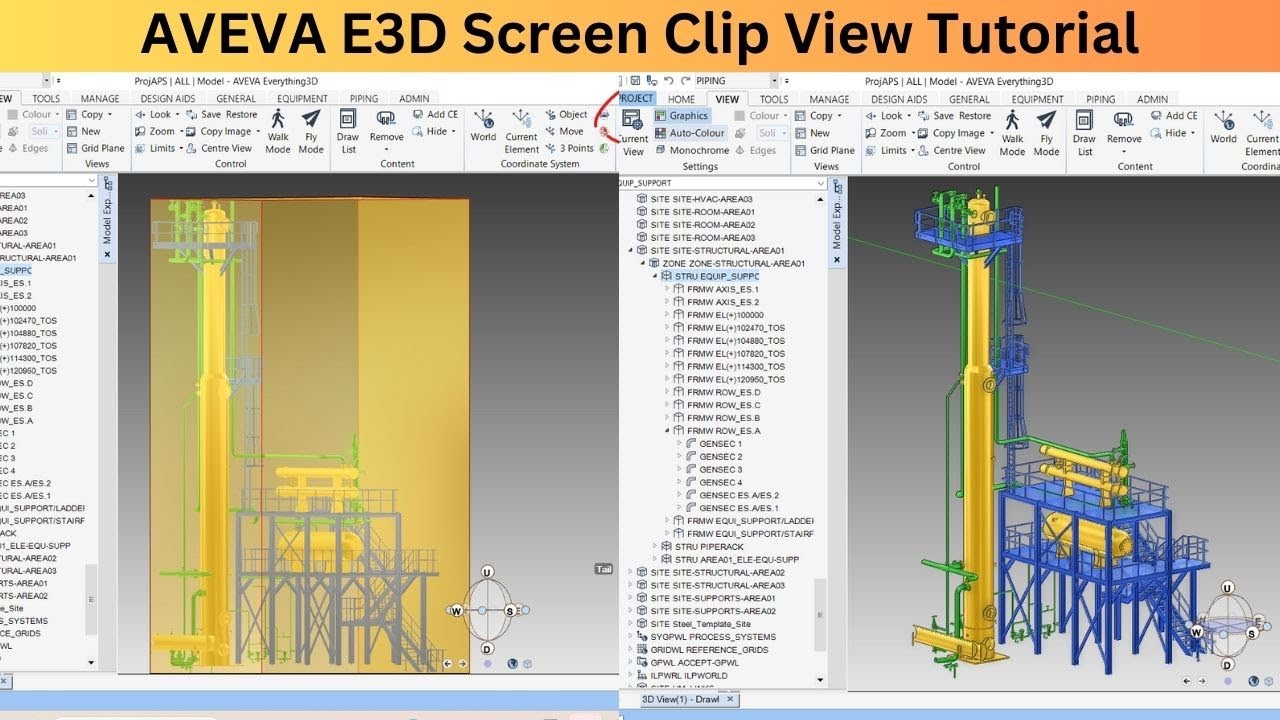Click Current View settings icon in right window
Viewport: 1280px width, 720px height.
click(x=633, y=120)
